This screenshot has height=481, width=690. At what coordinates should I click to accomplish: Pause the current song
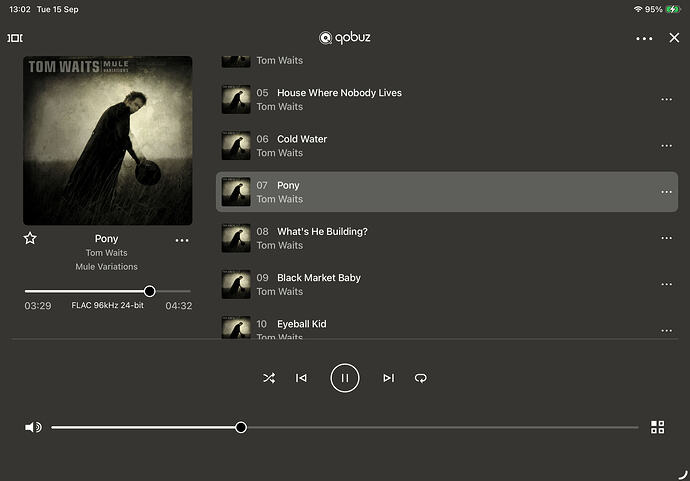click(x=345, y=378)
